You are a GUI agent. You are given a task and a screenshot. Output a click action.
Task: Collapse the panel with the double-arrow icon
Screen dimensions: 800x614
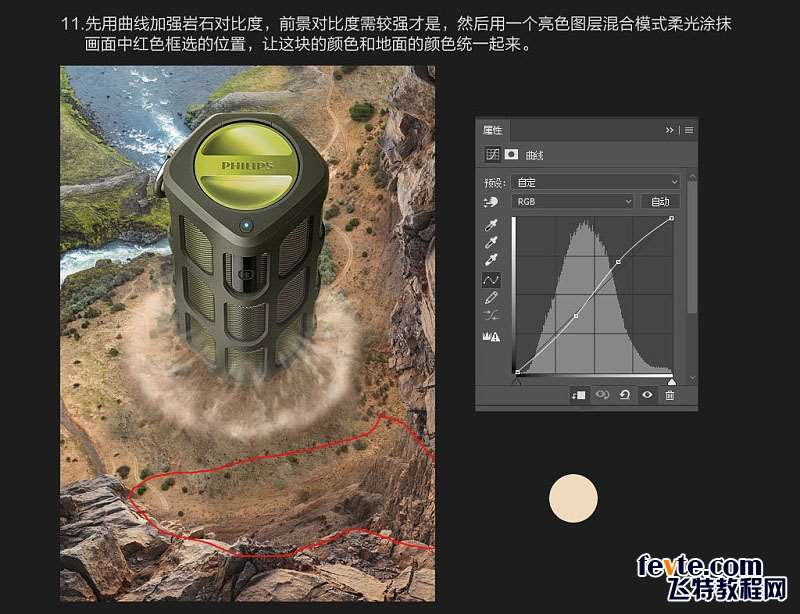tap(669, 130)
